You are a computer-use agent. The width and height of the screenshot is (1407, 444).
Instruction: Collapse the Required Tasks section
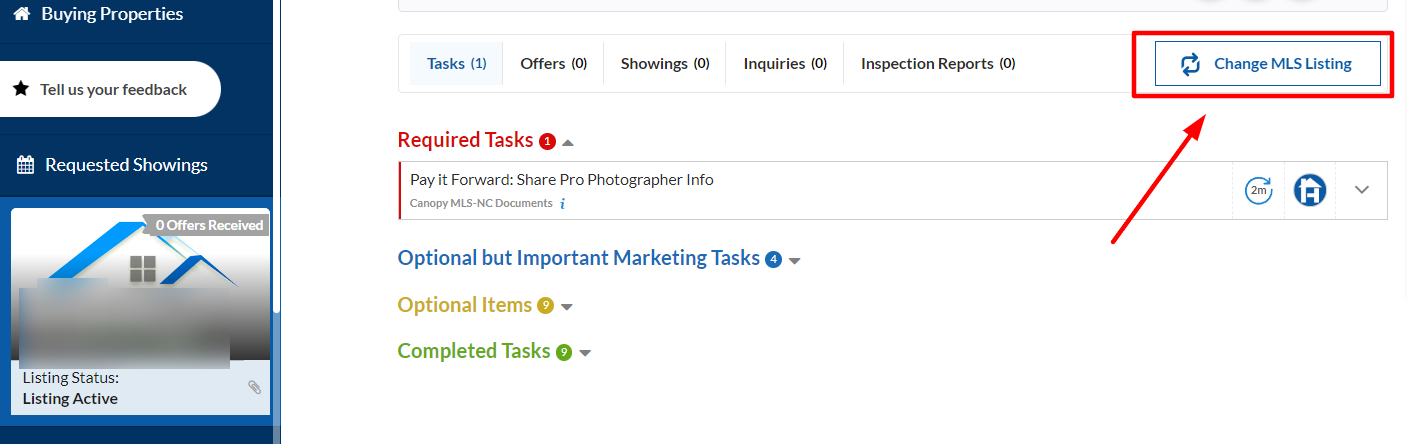pyautogui.click(x=568, y=142)
